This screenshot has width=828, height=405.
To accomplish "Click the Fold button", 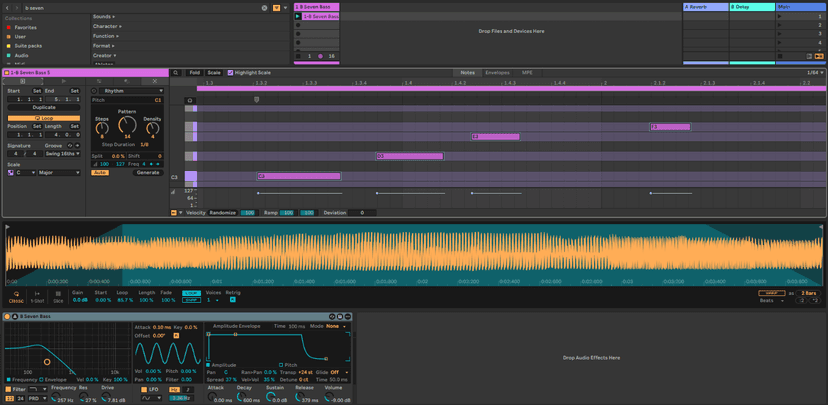I will (x=194, y=73).
